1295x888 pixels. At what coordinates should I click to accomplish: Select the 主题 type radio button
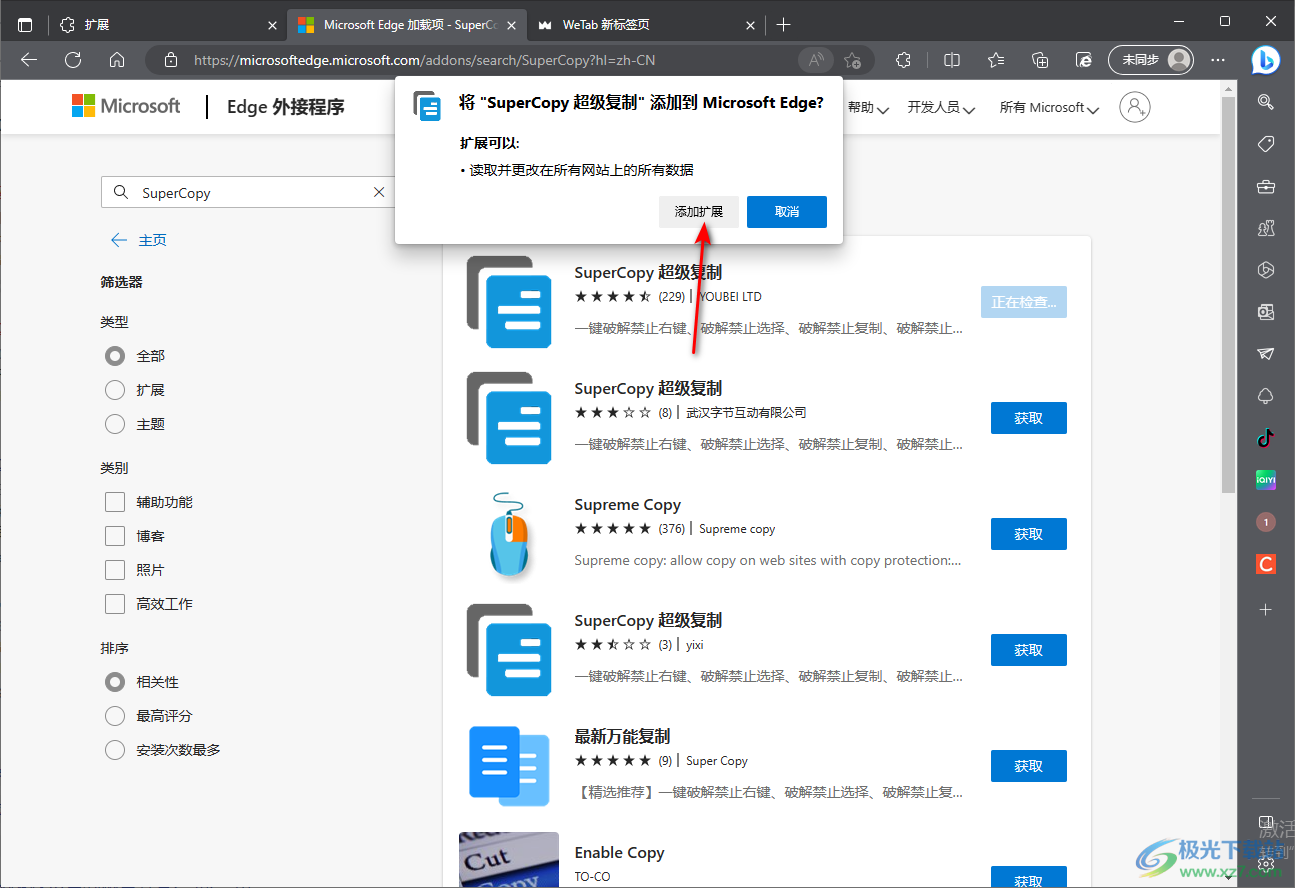(x=115, y=423)
